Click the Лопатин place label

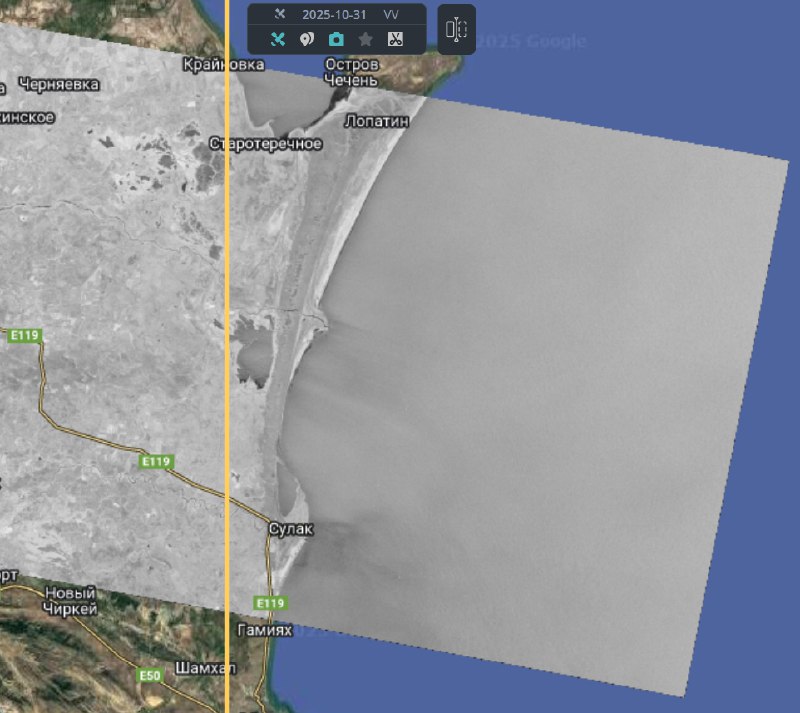click(376, 121)
